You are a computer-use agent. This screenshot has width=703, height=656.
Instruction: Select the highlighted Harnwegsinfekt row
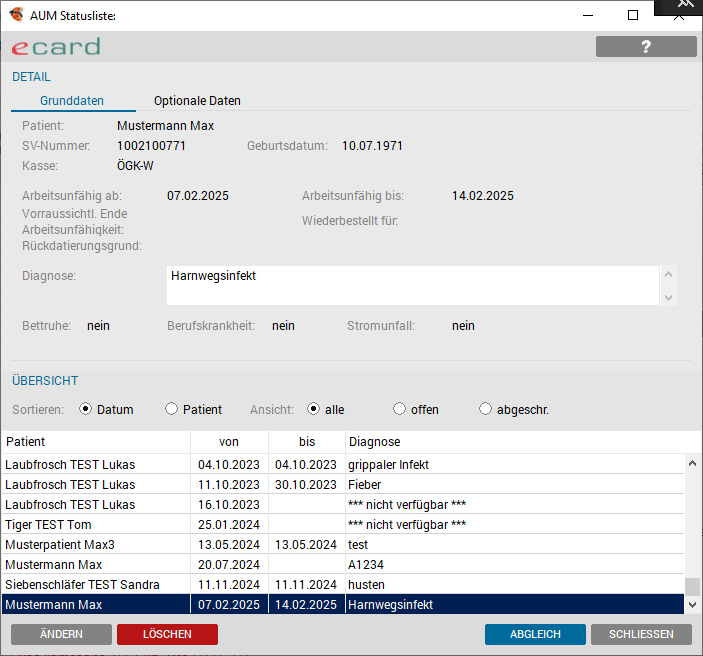[x=343, y=604]
